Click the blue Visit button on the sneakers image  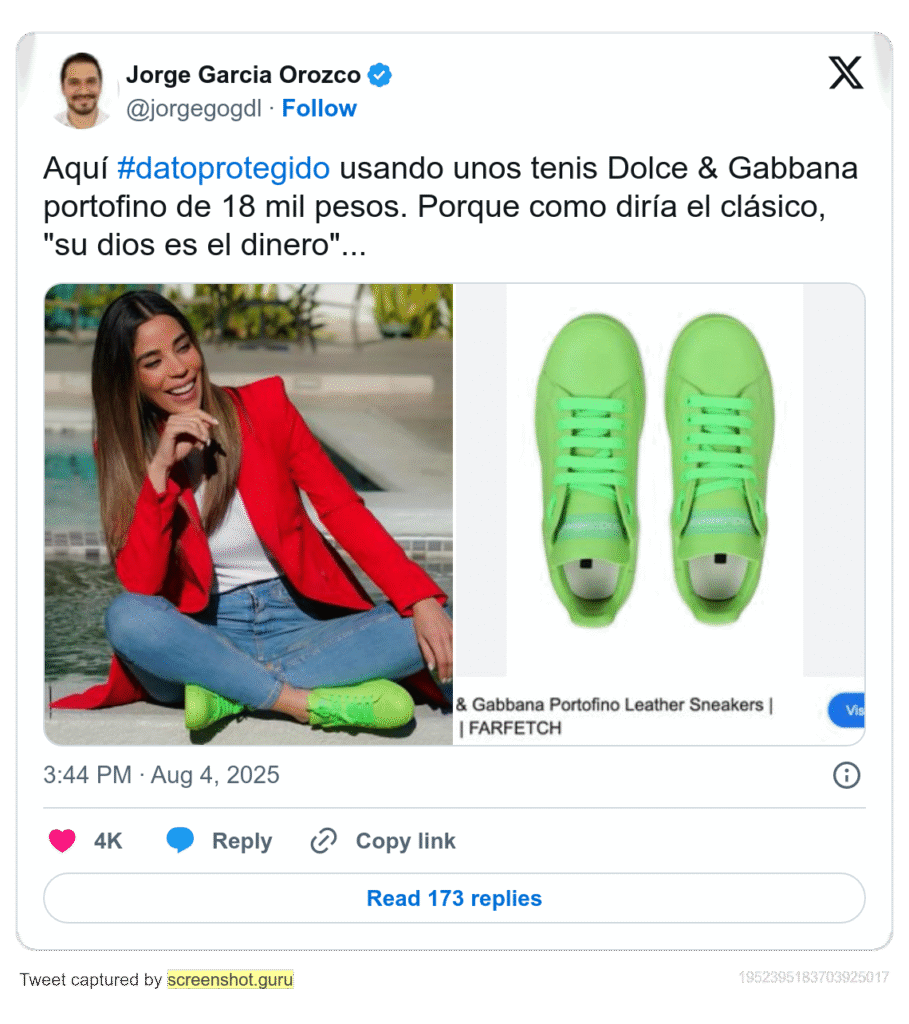click(847, 710)
